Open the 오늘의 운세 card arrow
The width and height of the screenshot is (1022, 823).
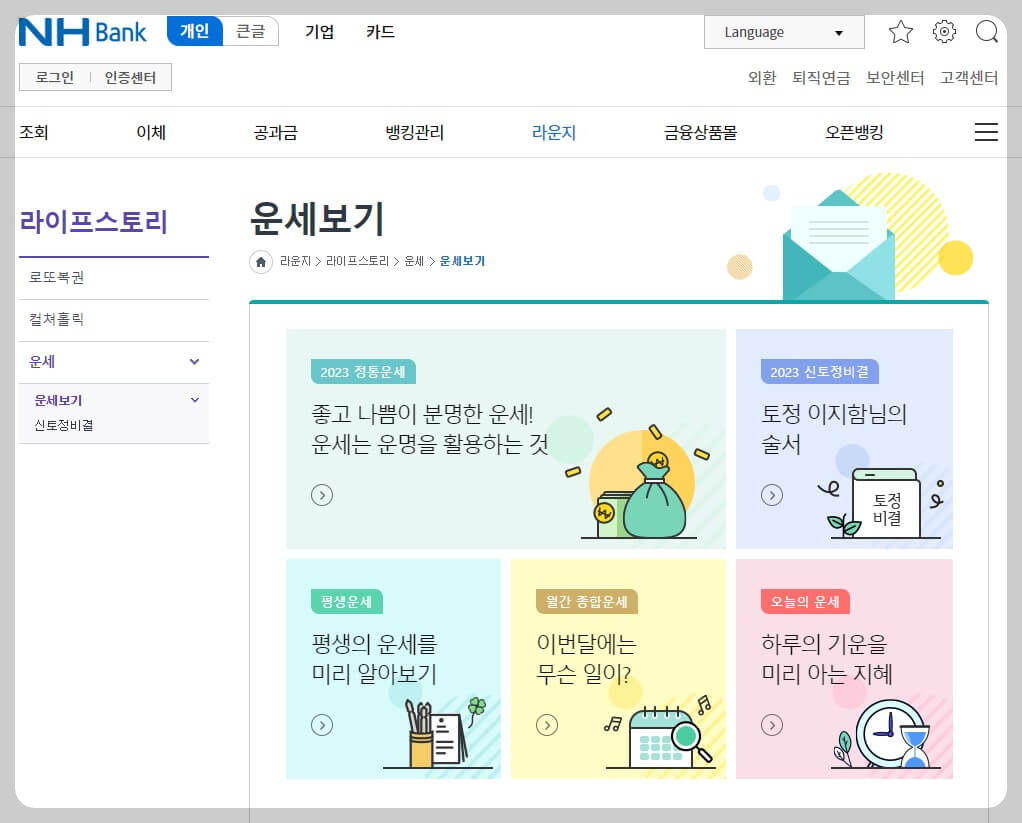(x=770, y=725)
